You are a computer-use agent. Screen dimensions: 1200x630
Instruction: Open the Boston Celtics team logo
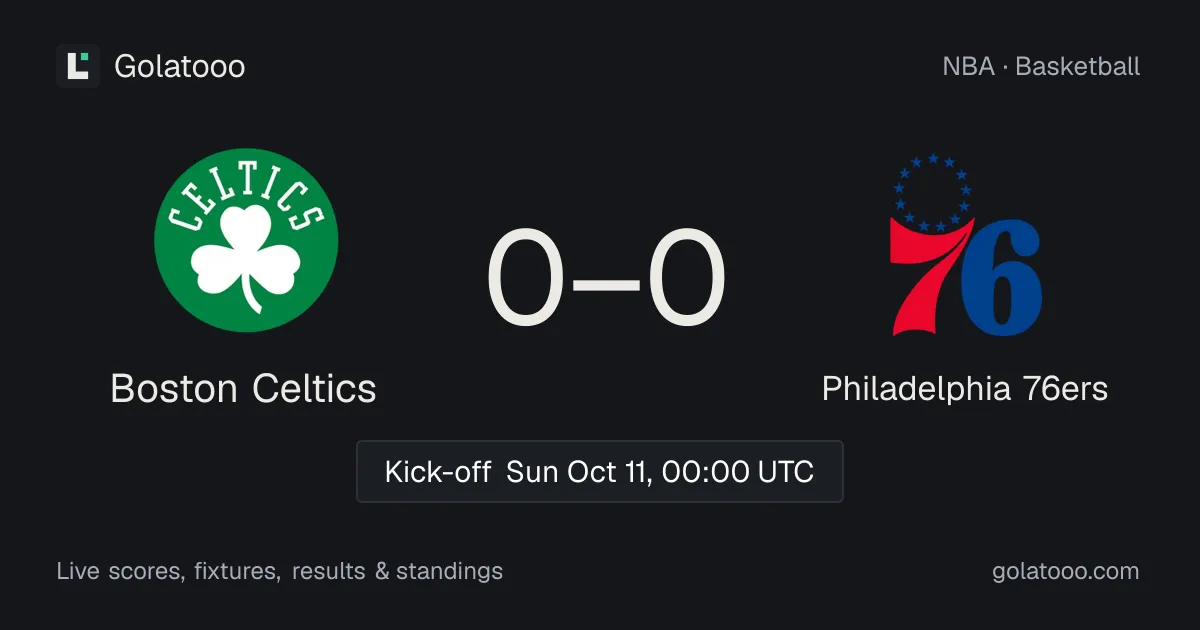[x=246, y=240]
